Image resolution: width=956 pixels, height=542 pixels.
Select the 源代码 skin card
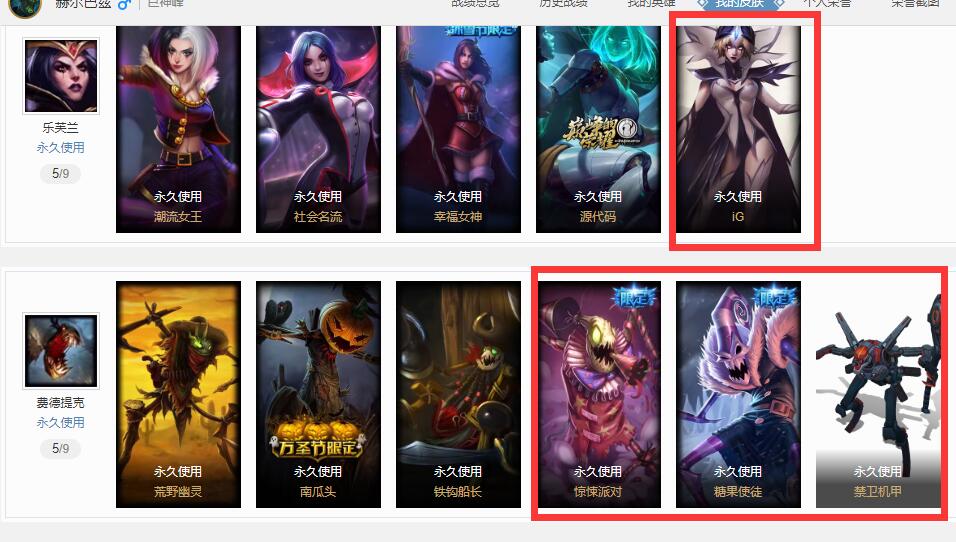click(x=598, y=129)
